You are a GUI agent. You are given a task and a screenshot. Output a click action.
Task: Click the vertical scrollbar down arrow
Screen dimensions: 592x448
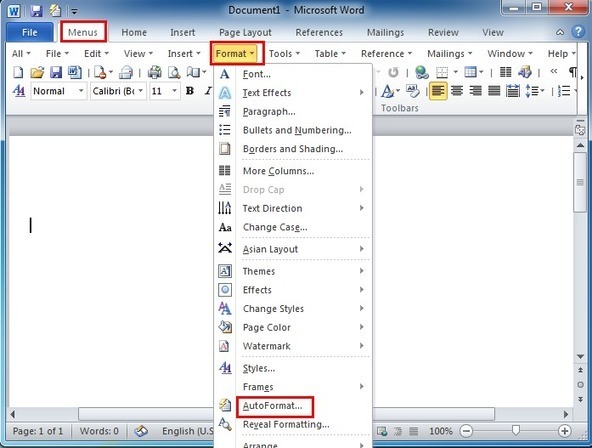(x=580, y=356)
